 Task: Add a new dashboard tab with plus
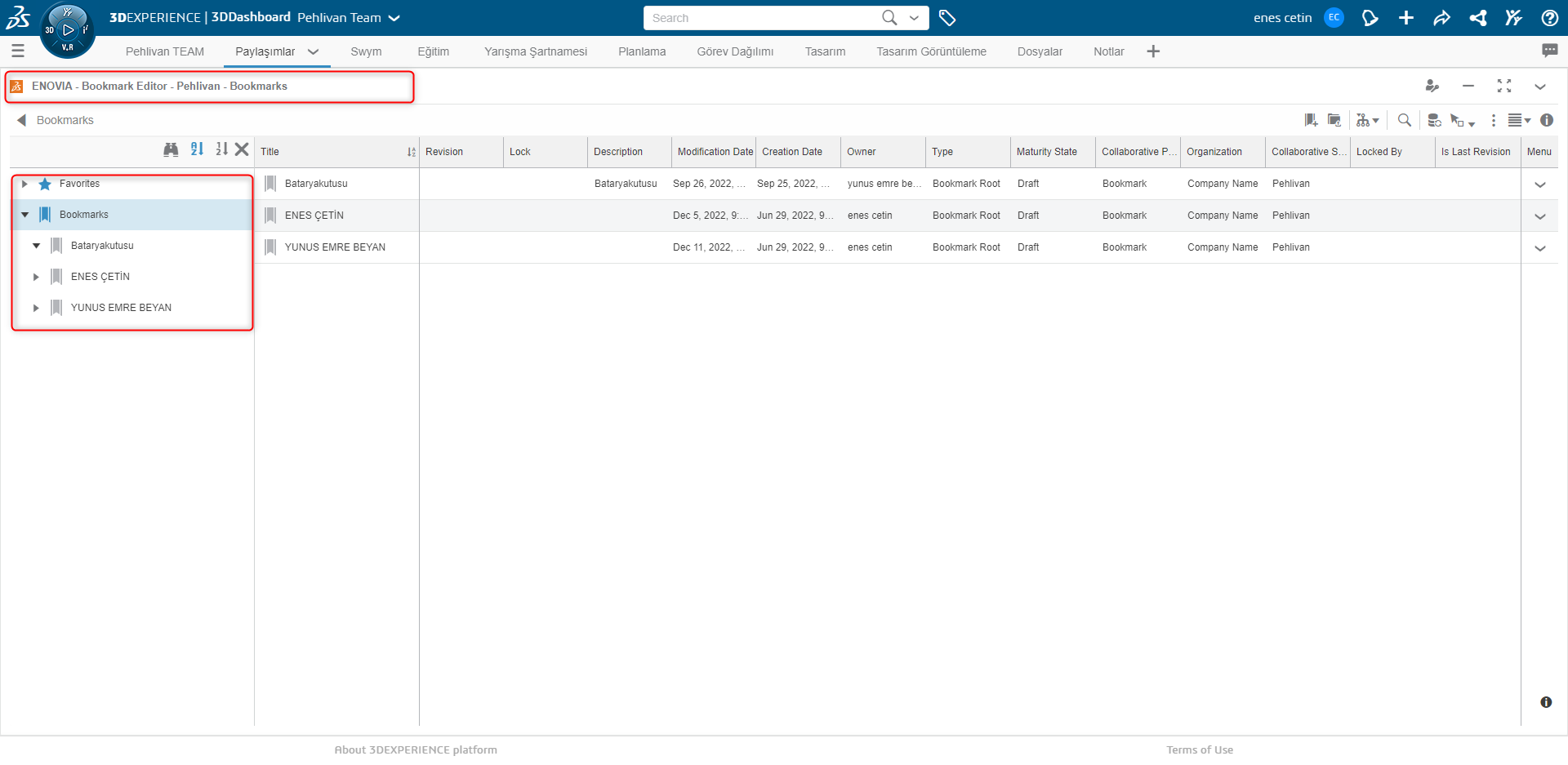(x=1153, y=51)
